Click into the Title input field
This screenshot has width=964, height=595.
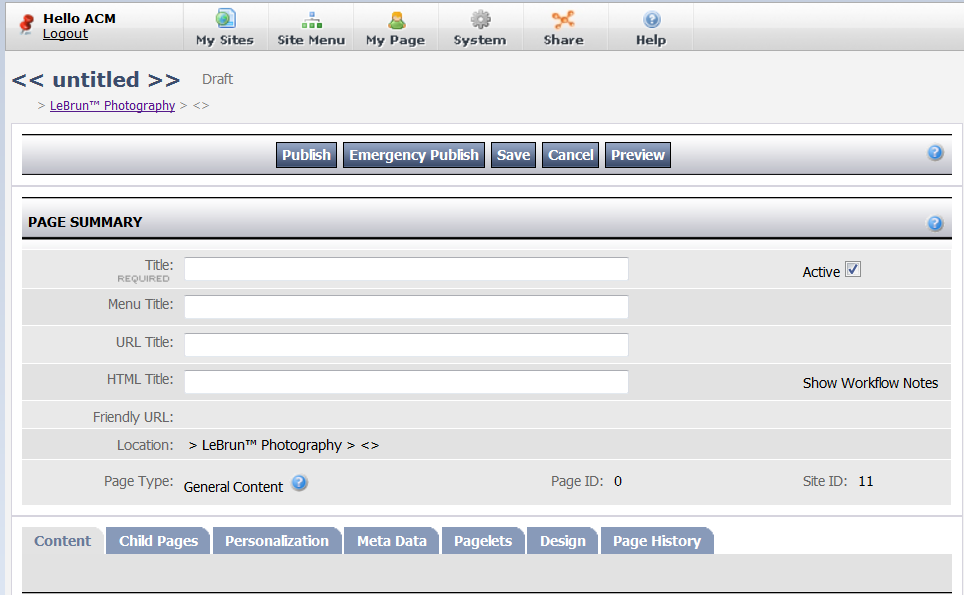click(406, 269)
